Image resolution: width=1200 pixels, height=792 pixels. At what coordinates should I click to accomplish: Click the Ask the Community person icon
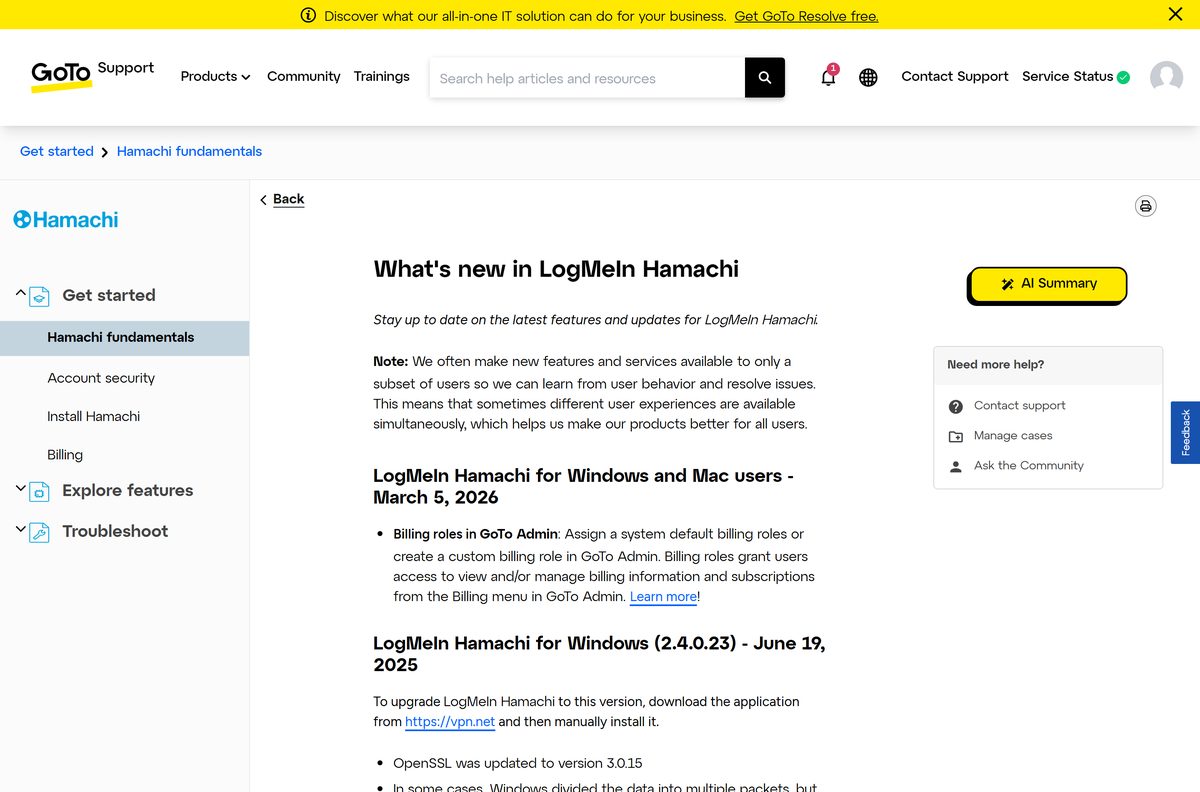[x=956, y=466]
